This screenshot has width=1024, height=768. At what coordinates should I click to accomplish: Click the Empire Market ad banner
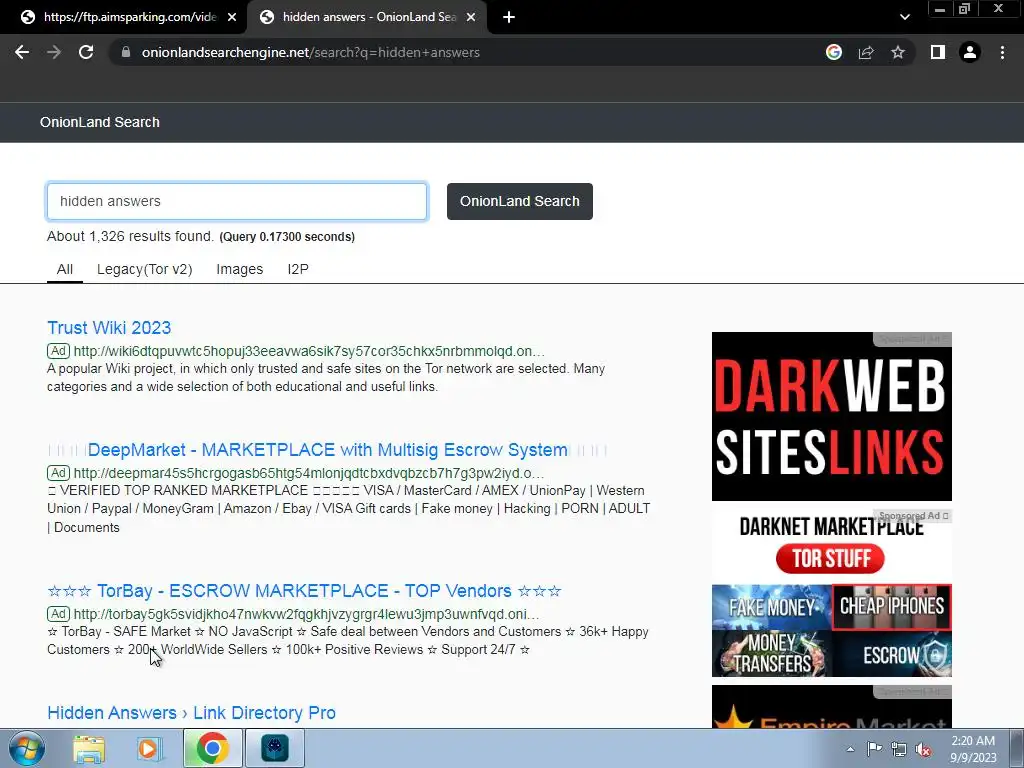click(x=831, y=707)
